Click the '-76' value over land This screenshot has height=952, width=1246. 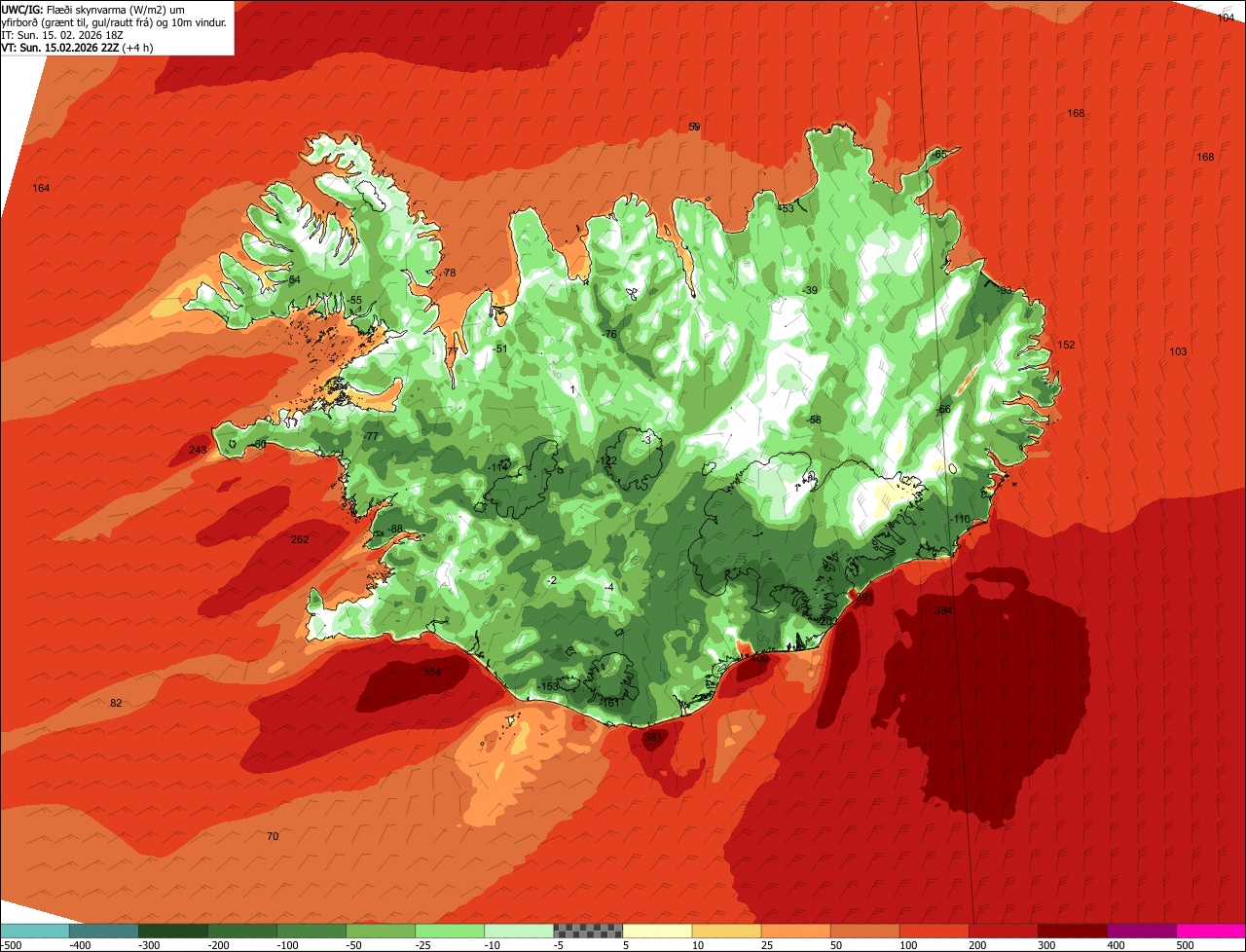tap(610, 334)
